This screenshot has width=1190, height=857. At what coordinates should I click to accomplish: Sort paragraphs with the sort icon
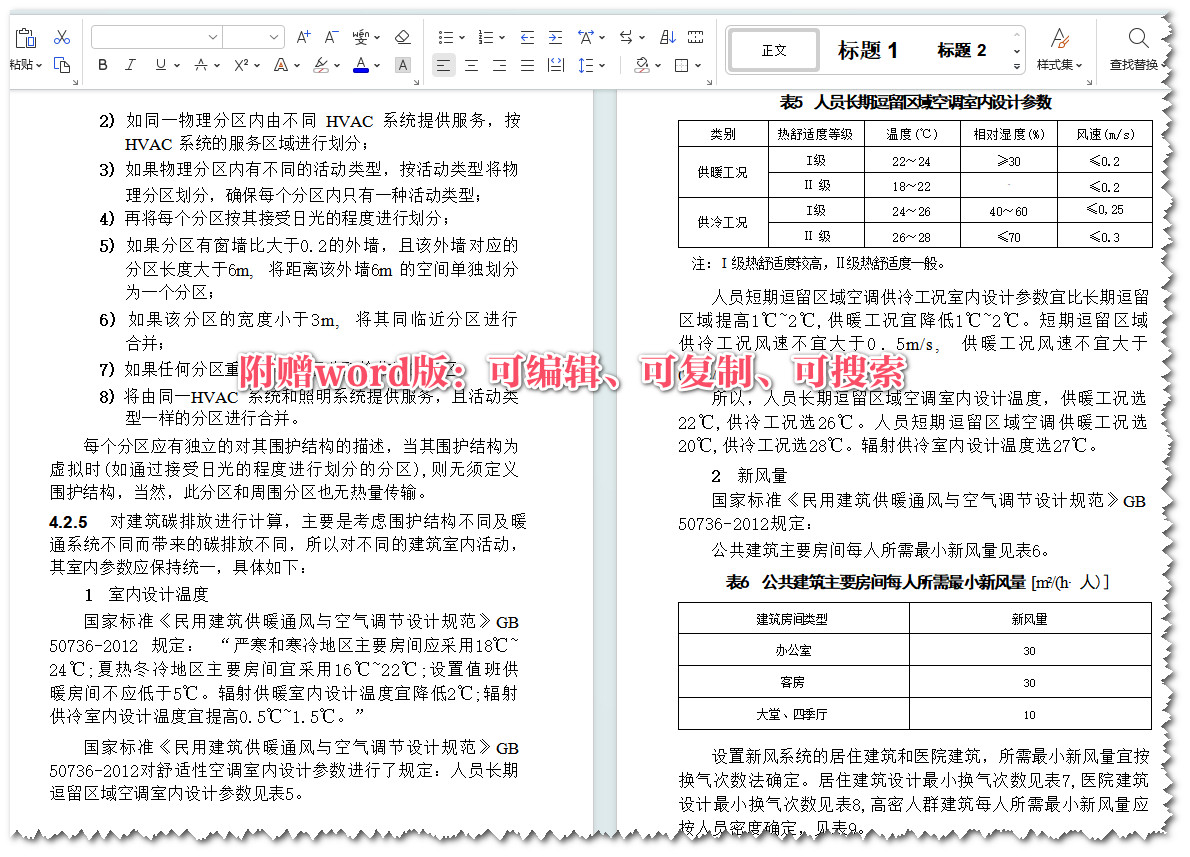click(667, 36)
